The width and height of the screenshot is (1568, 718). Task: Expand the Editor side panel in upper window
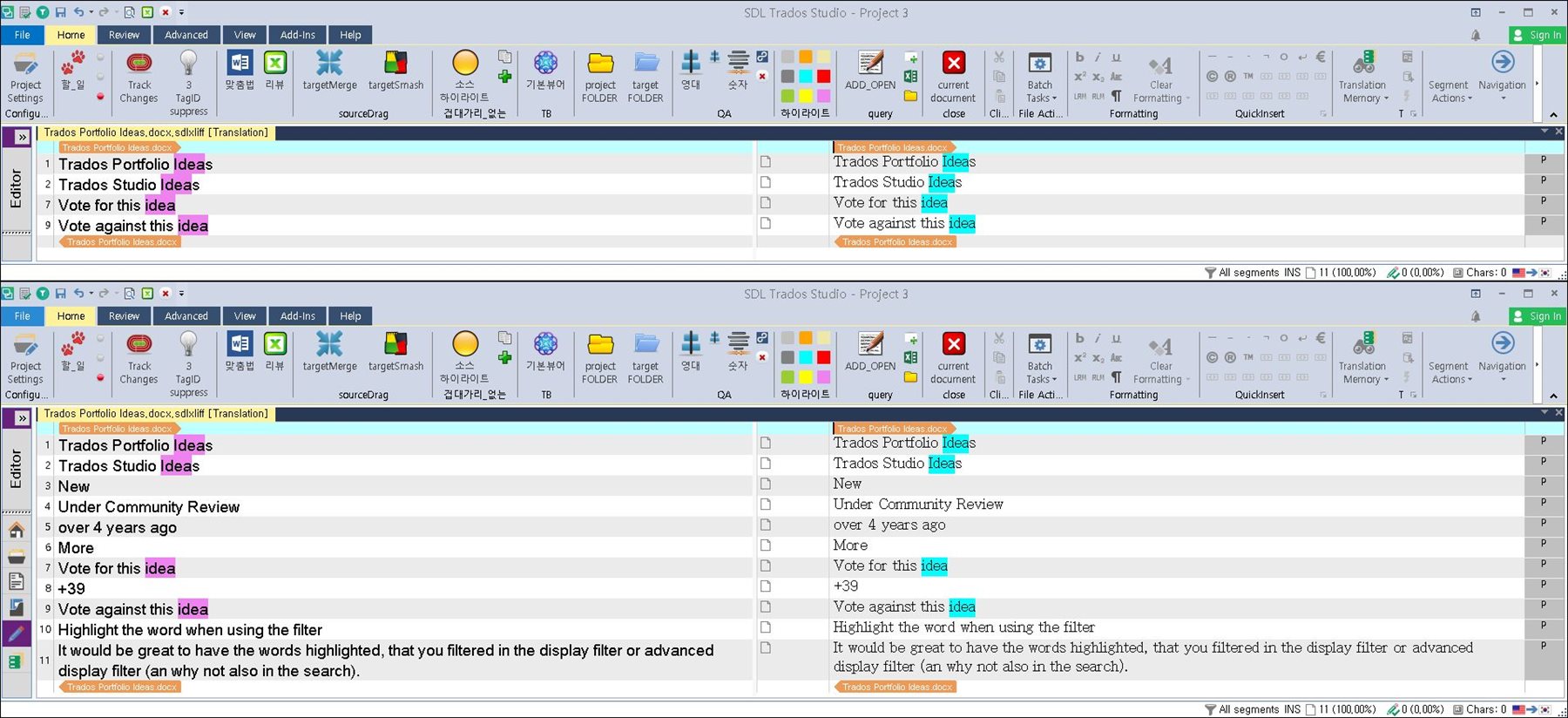point(22,137)
